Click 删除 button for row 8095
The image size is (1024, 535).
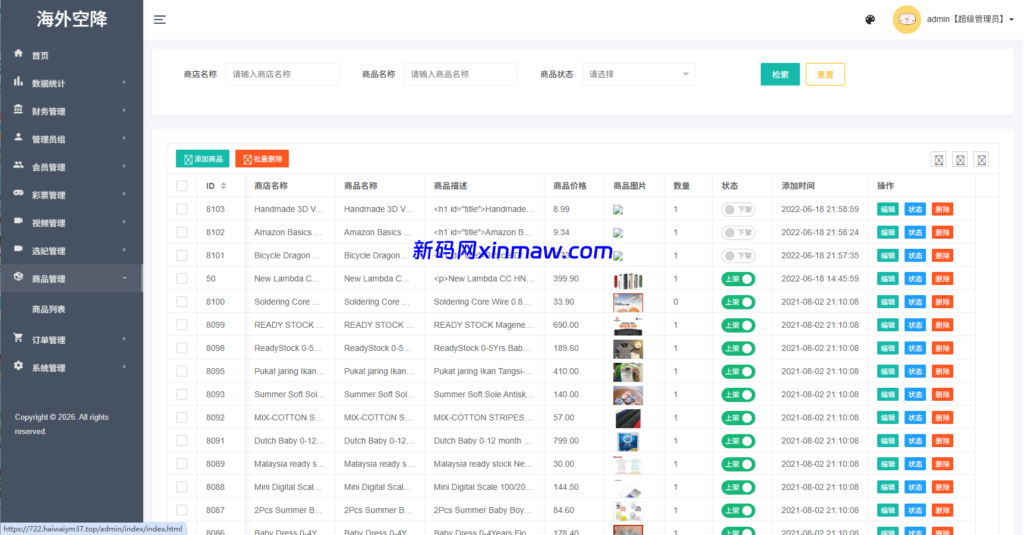(942, 371)
